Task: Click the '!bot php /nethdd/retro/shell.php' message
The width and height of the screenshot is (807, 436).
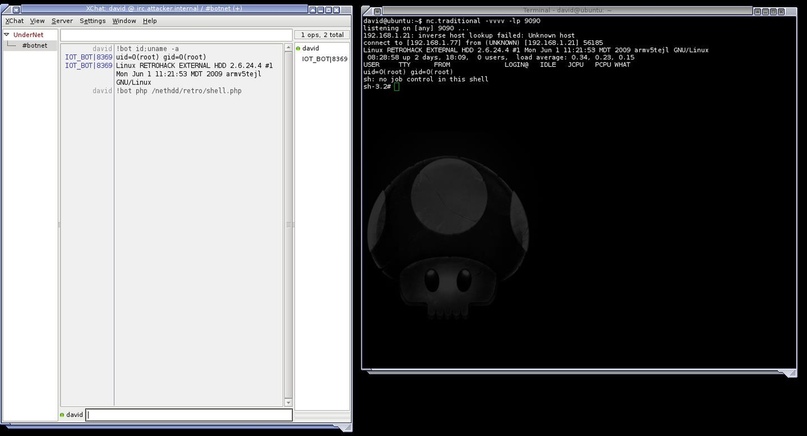Action: 179,91
